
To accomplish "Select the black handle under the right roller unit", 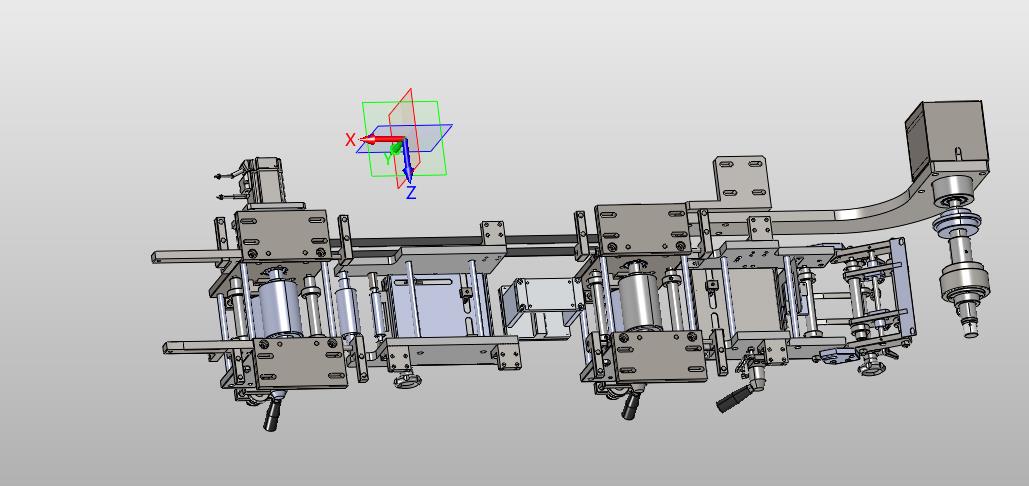I will coord(631,405).
